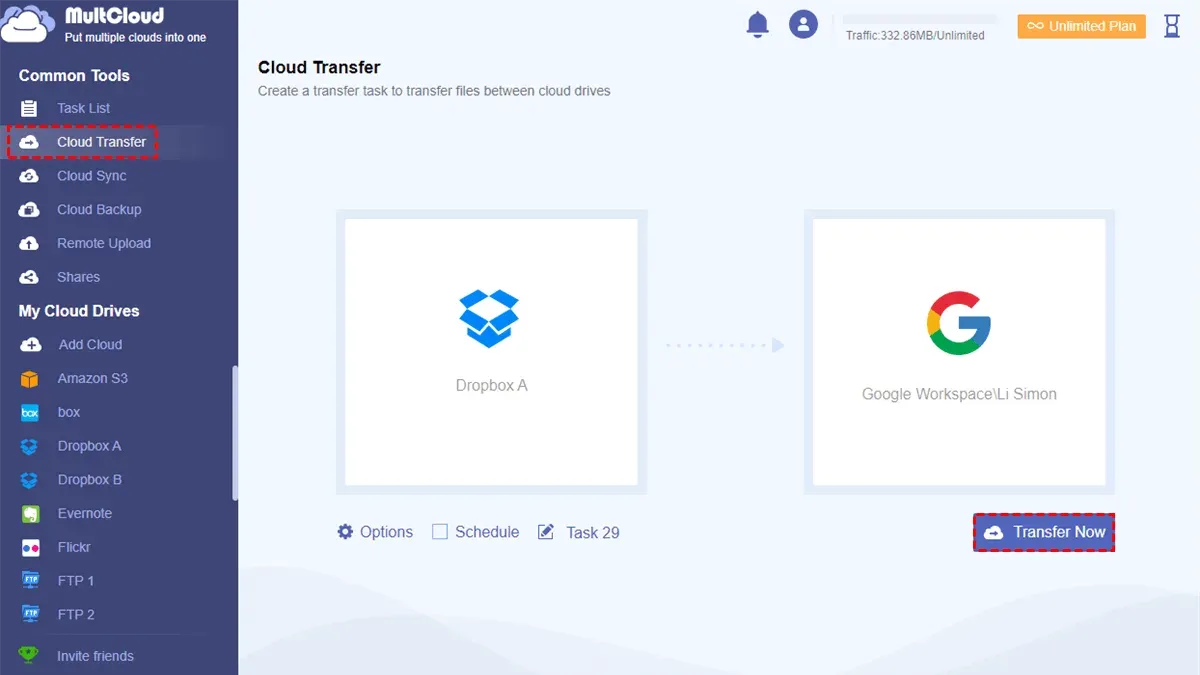The height and width of the screenshot is (675, 1200).
Task: Click the My Cloud Drives heading
Action: [79, 311]
